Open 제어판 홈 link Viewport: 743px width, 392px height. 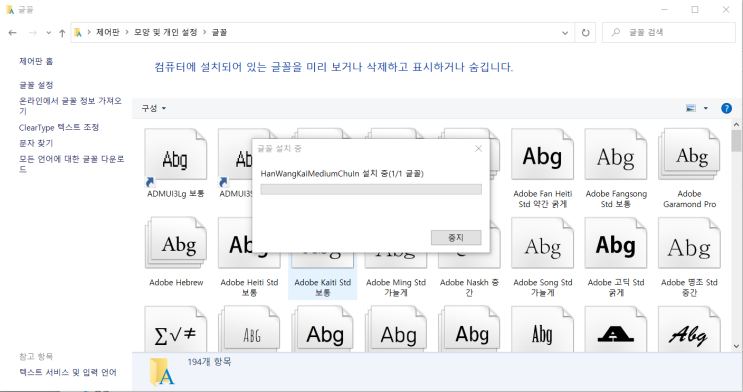[x=36, y=61]
